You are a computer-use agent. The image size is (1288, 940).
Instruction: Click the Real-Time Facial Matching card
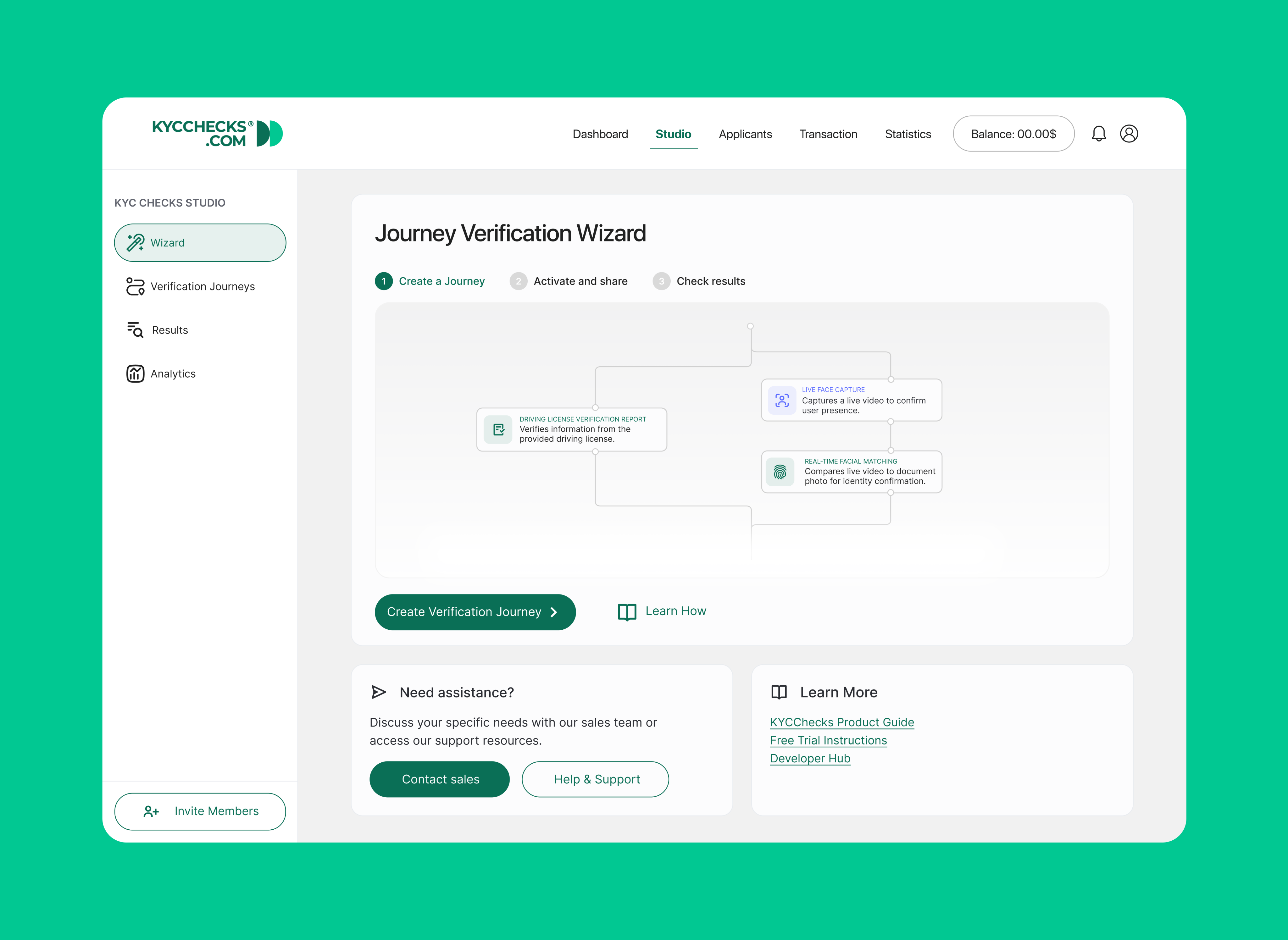[x=852, y=472]
